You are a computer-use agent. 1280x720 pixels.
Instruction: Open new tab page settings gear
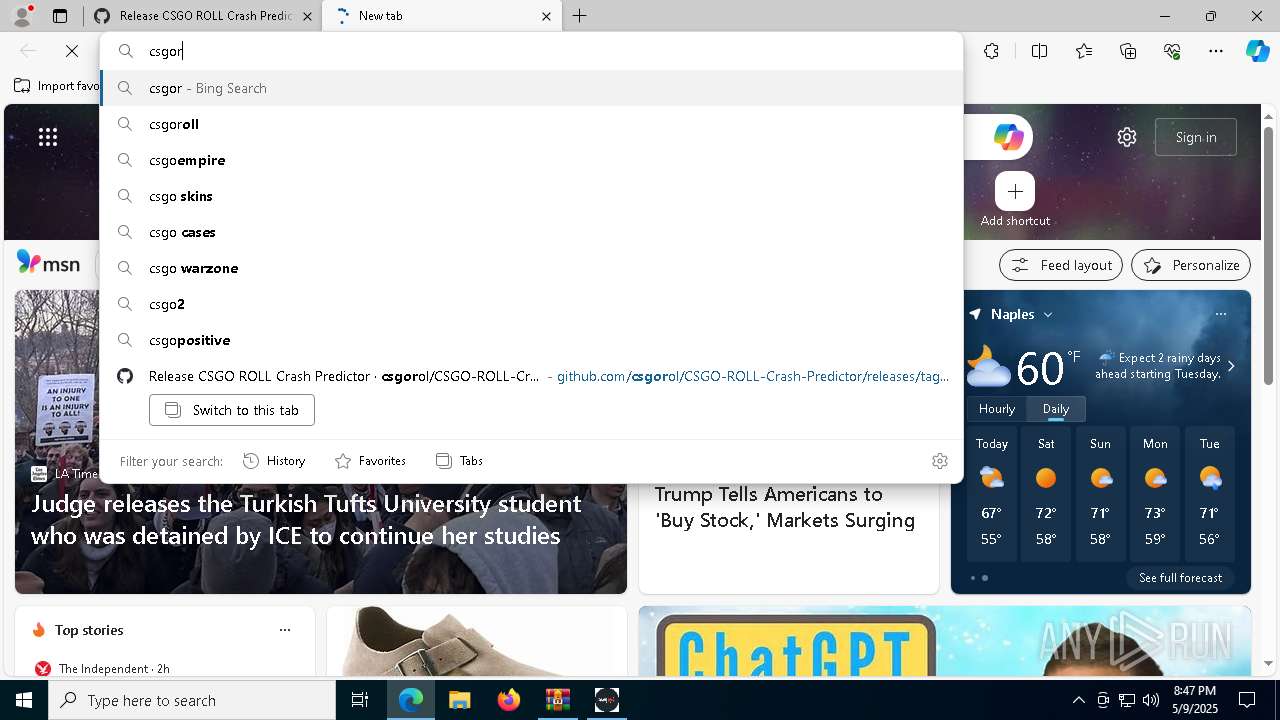click(x=1127, y=137)
